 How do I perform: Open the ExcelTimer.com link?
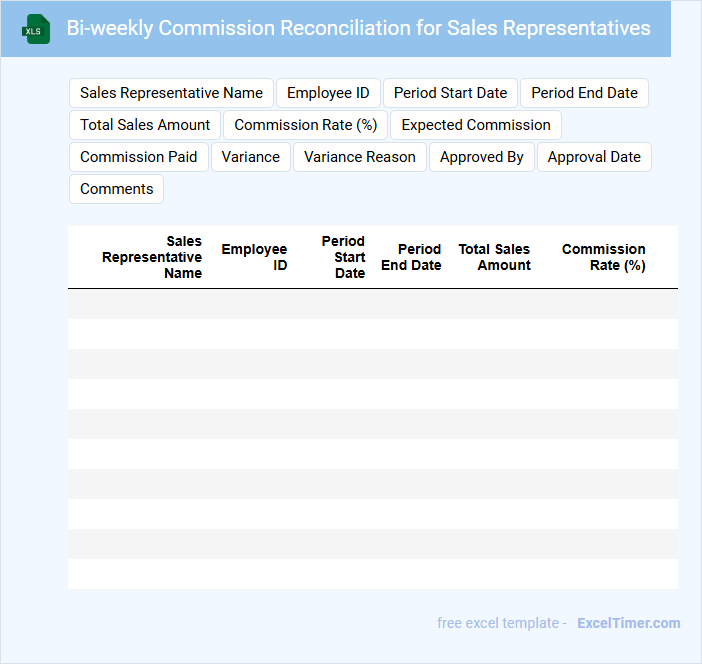tap(628, 623)
